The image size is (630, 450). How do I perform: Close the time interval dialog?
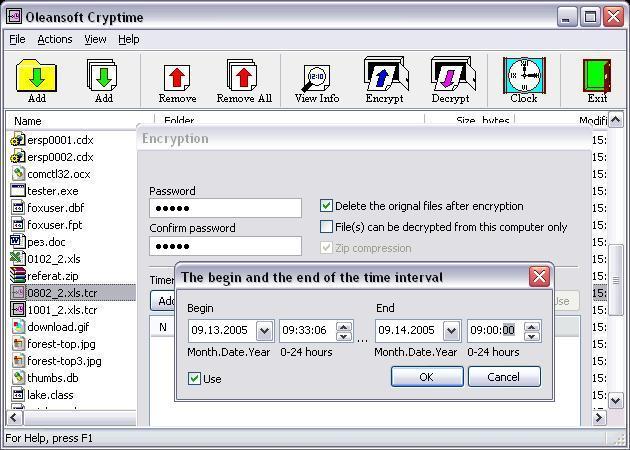(539, 276)
